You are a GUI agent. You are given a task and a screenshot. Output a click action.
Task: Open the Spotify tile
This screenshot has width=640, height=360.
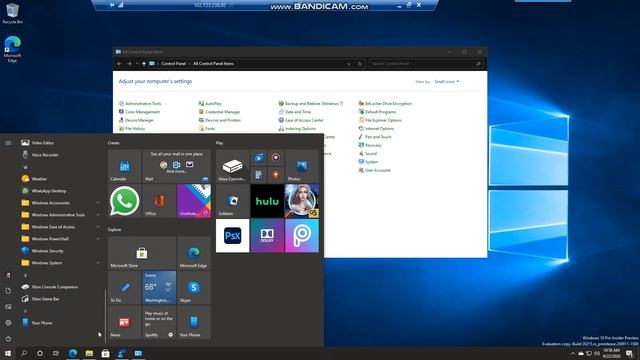(x=159, y=322)
